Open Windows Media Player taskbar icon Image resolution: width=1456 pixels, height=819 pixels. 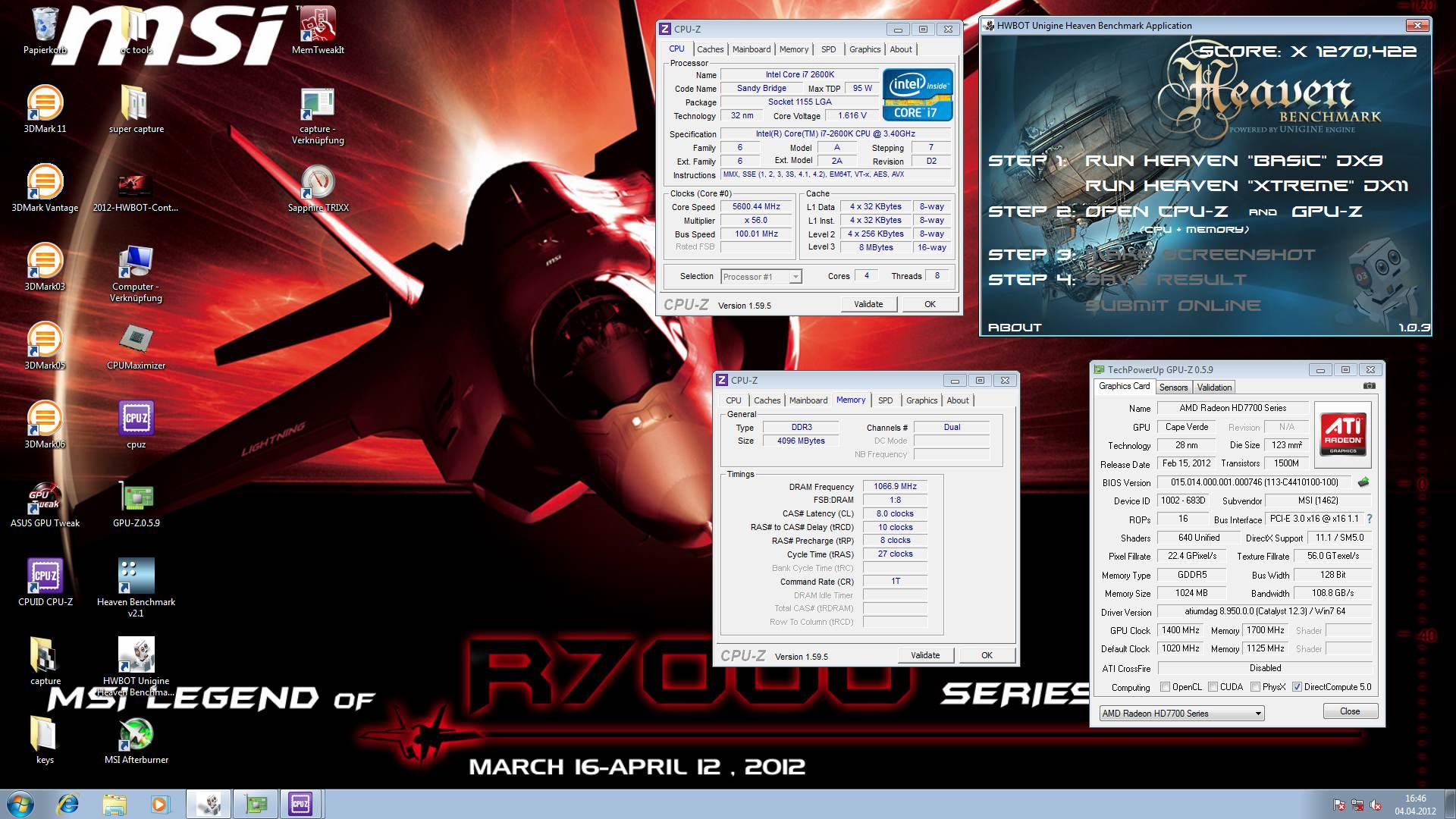tap(160, 804)
